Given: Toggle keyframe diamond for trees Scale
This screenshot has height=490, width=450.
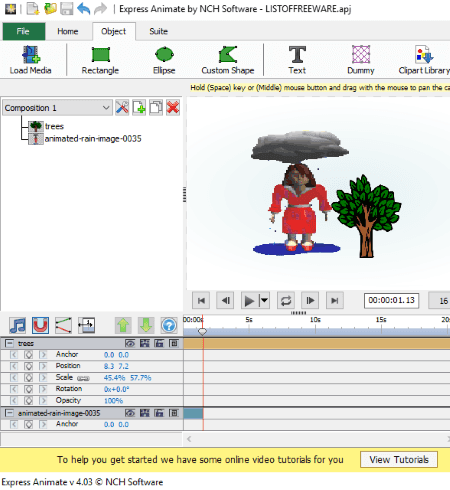Looking at the screenshot, I should [28, 378].
